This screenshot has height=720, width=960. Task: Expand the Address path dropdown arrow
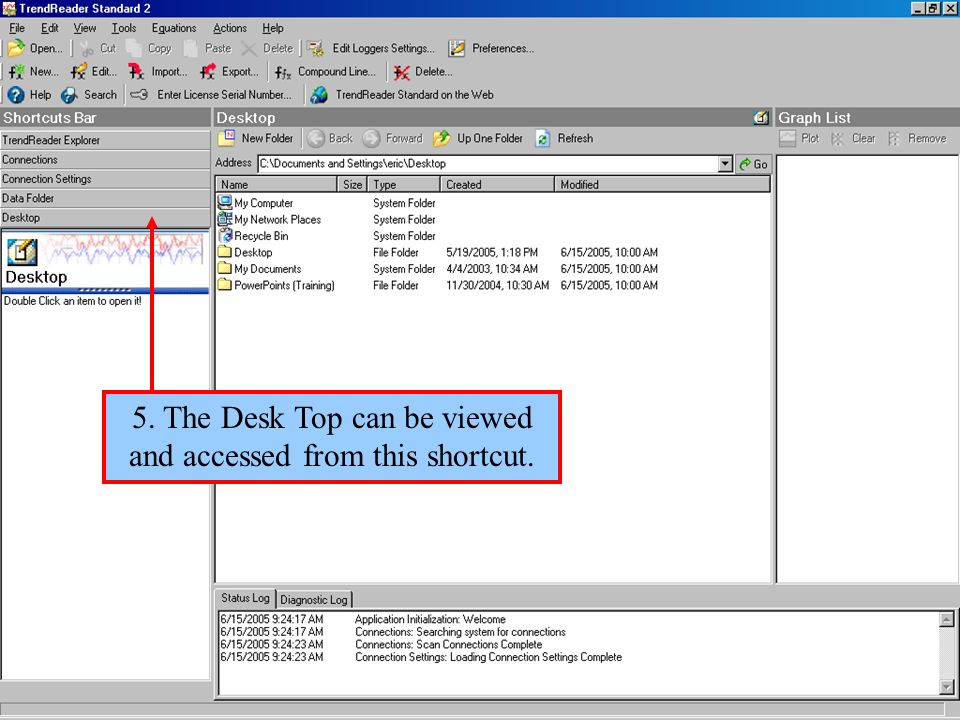coord(726,164)
